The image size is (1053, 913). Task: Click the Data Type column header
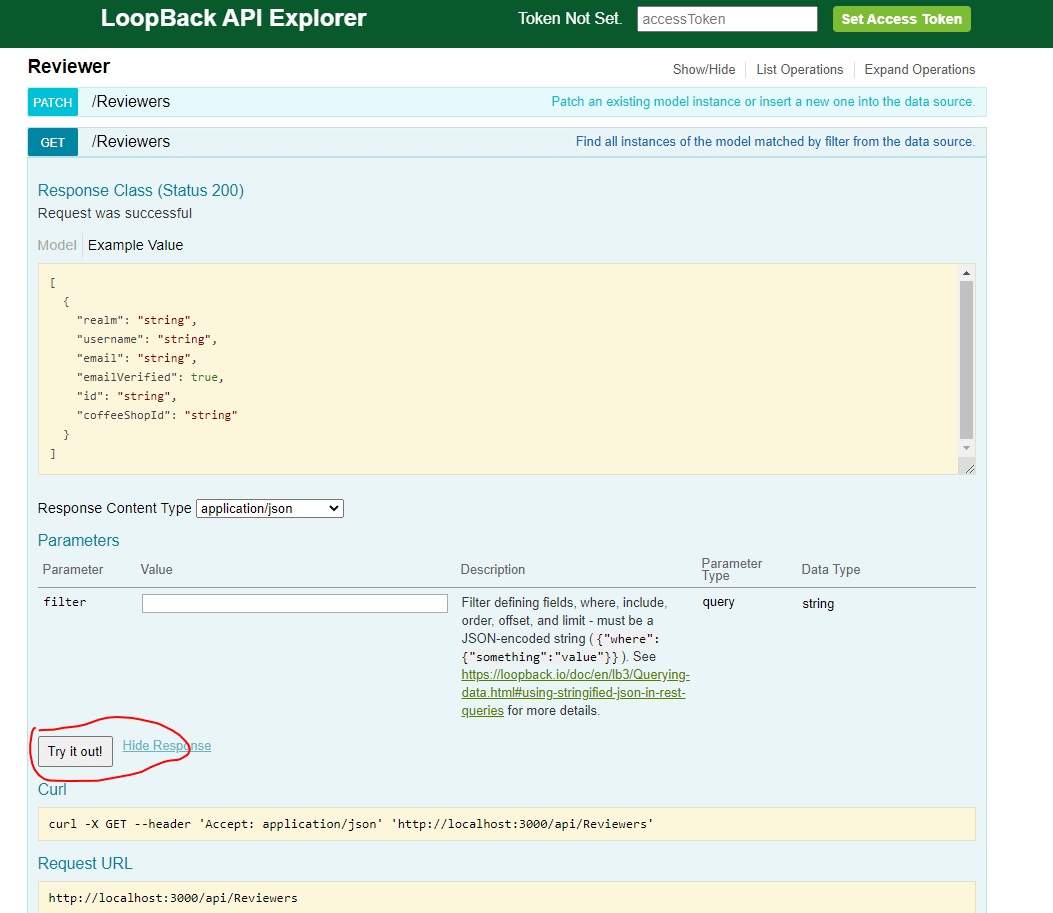(x=831, y=569)
